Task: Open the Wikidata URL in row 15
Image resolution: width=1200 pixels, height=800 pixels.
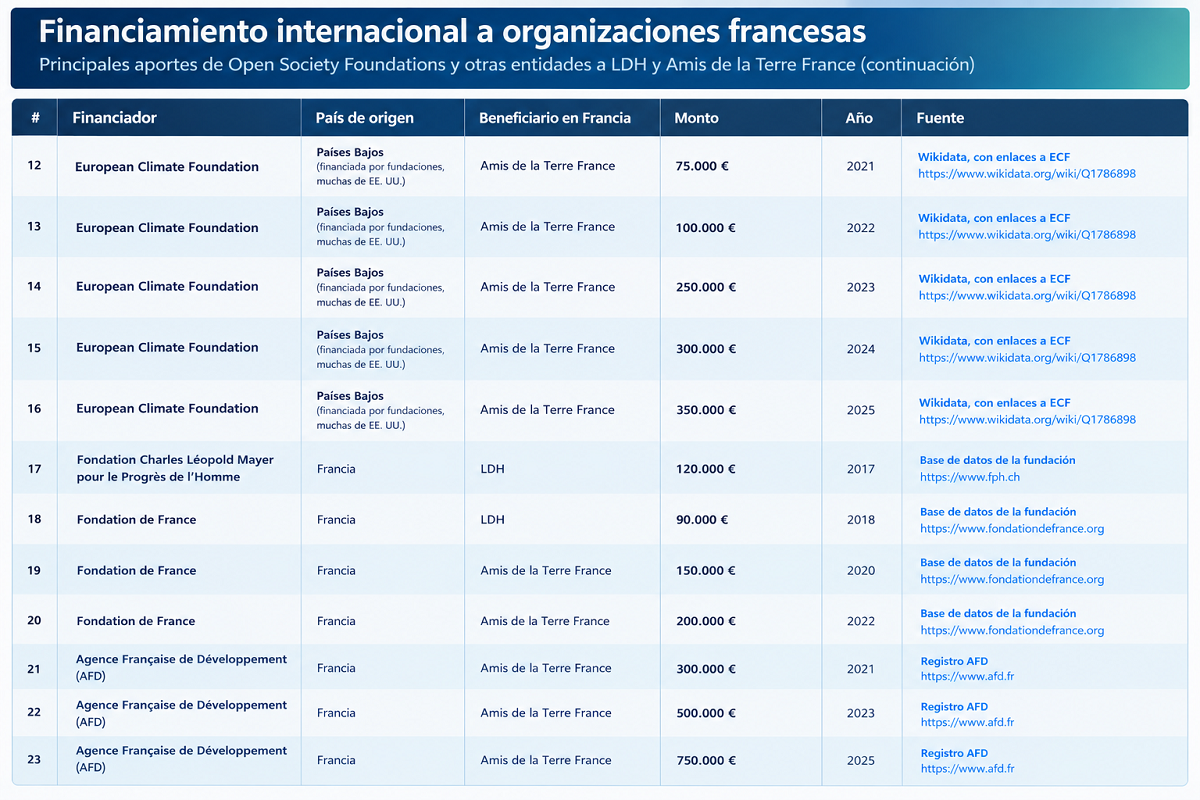Action: coord(1027,358)
